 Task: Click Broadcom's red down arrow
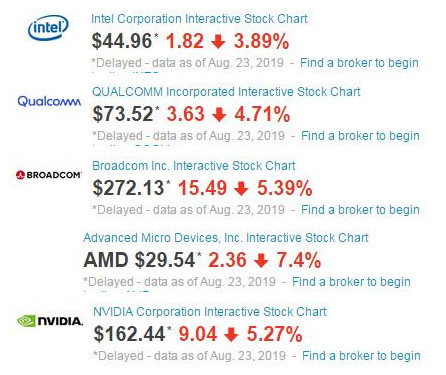[x=241, y=189]
